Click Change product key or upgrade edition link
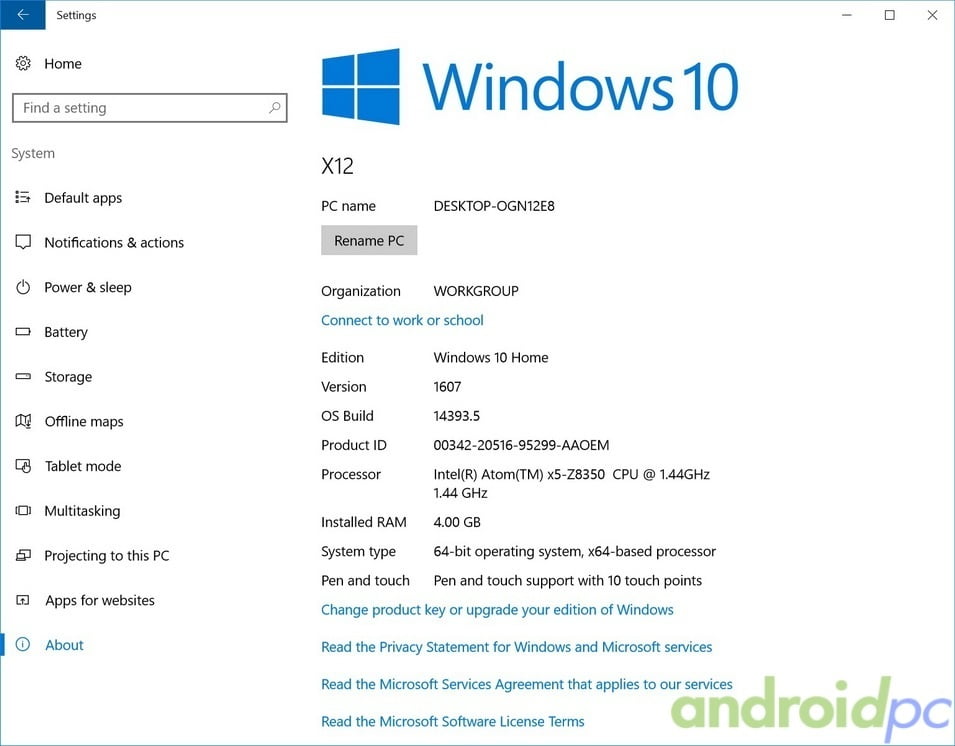Viewport: 955px width, 746px height. [497, 610]
